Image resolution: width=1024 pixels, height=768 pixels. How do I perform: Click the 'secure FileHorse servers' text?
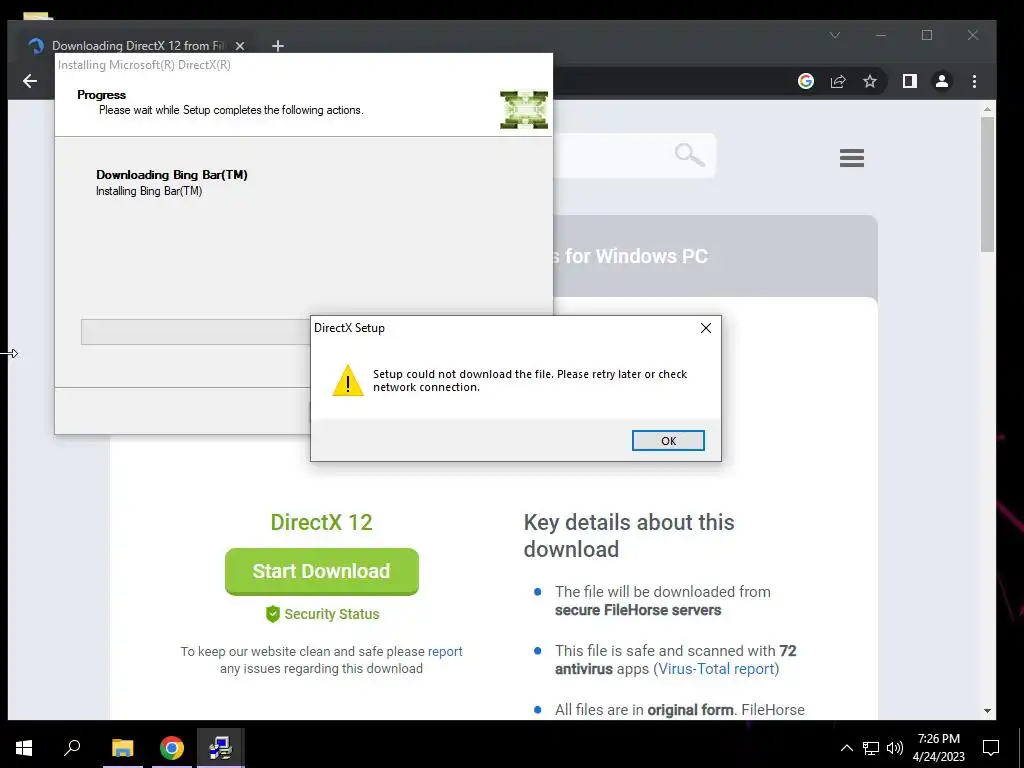point(638,610)
